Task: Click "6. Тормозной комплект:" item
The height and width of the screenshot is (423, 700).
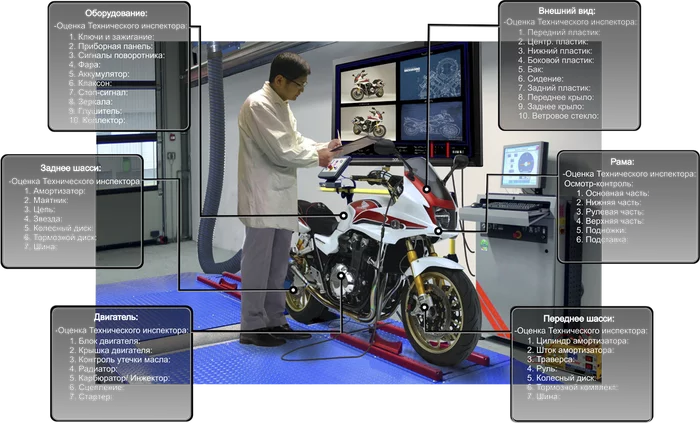Action: [x=572, y=387]
